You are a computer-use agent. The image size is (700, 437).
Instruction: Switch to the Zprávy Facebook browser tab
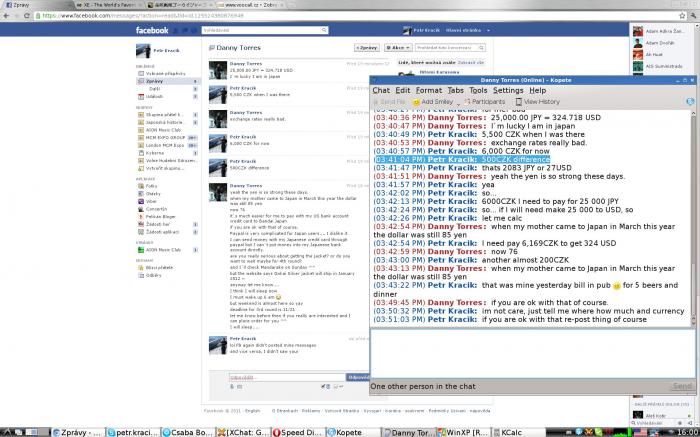coord(36,5)
